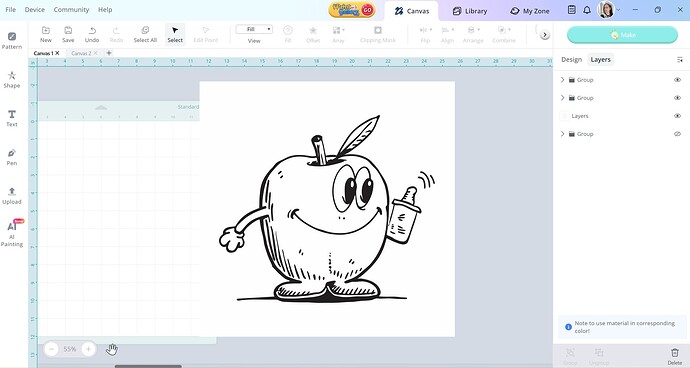Toggle visibility of the second Group layer
Screen dimensions: 690x368
(677, 98)
